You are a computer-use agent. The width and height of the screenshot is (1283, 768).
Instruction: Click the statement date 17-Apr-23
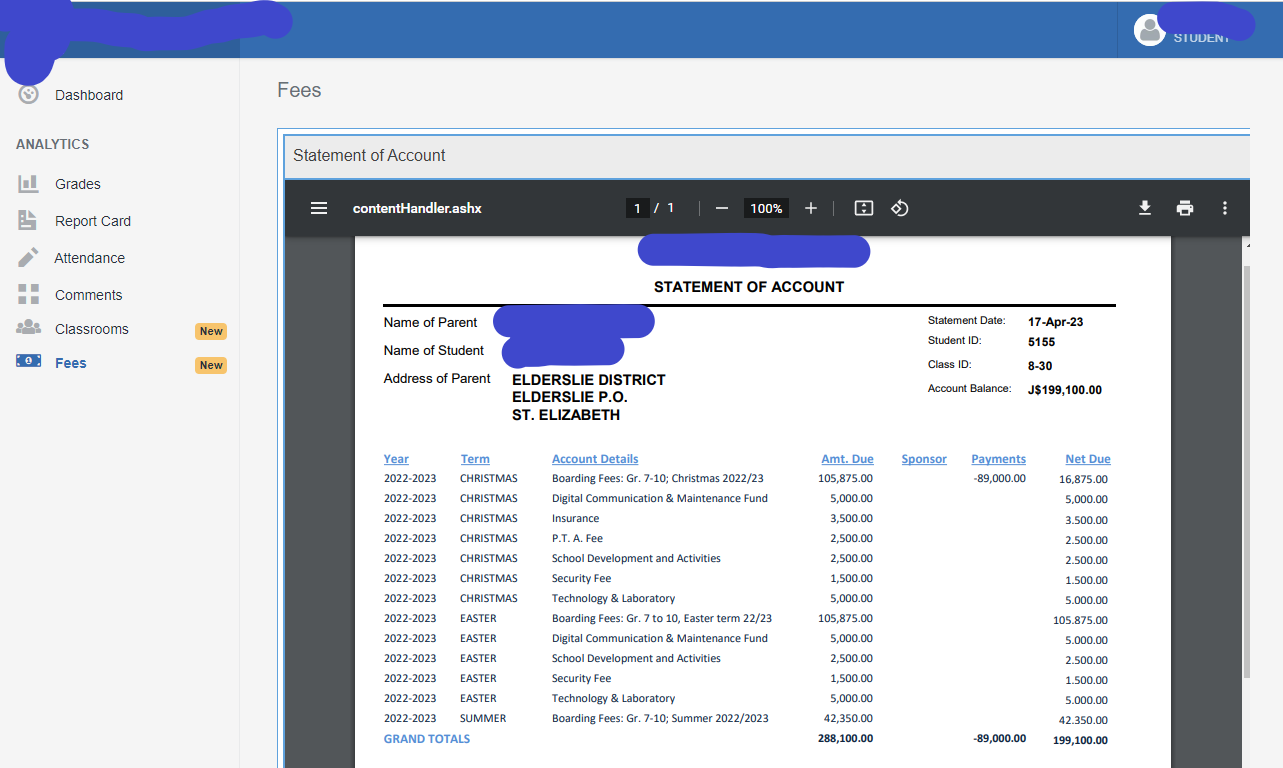coord(1055,322)
